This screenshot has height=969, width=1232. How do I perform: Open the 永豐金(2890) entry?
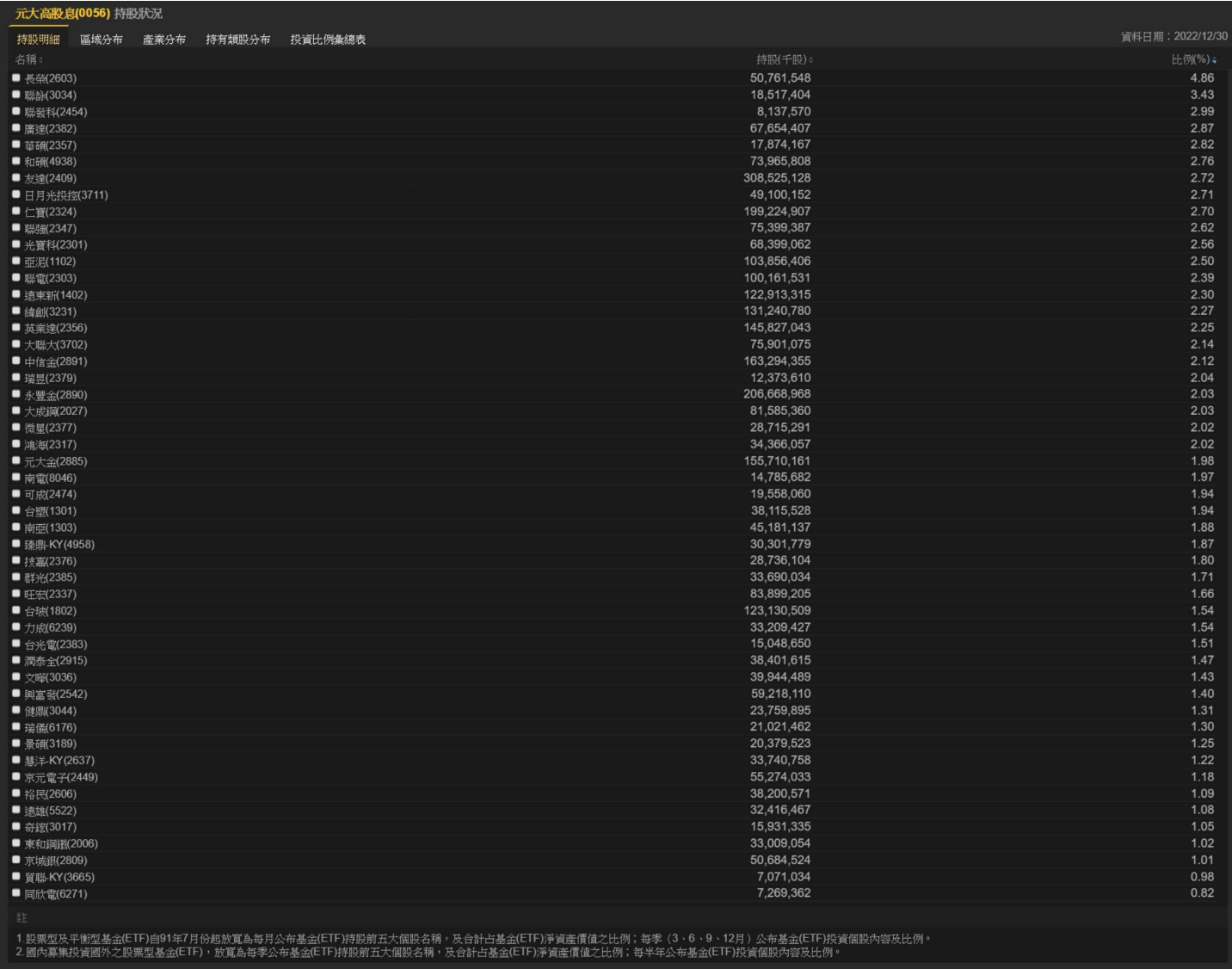56,395
